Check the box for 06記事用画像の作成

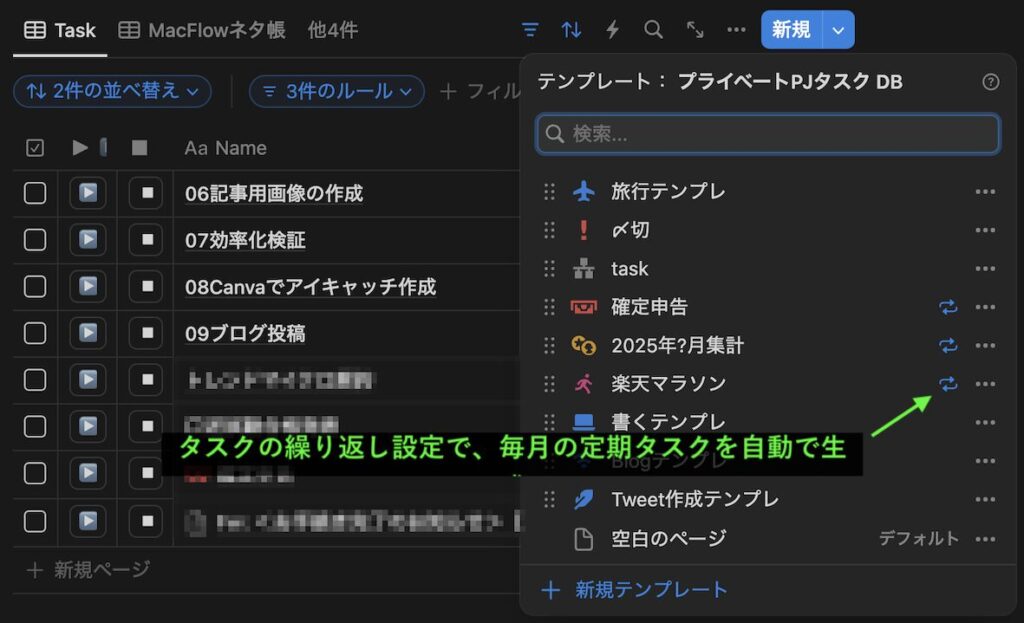(35, 194)
